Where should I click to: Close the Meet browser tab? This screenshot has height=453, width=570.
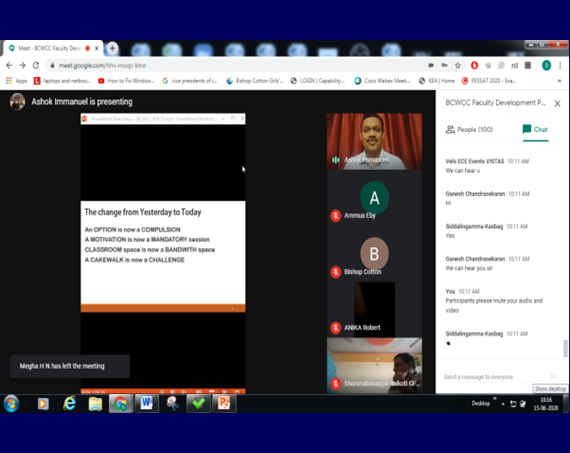point(97,48)
